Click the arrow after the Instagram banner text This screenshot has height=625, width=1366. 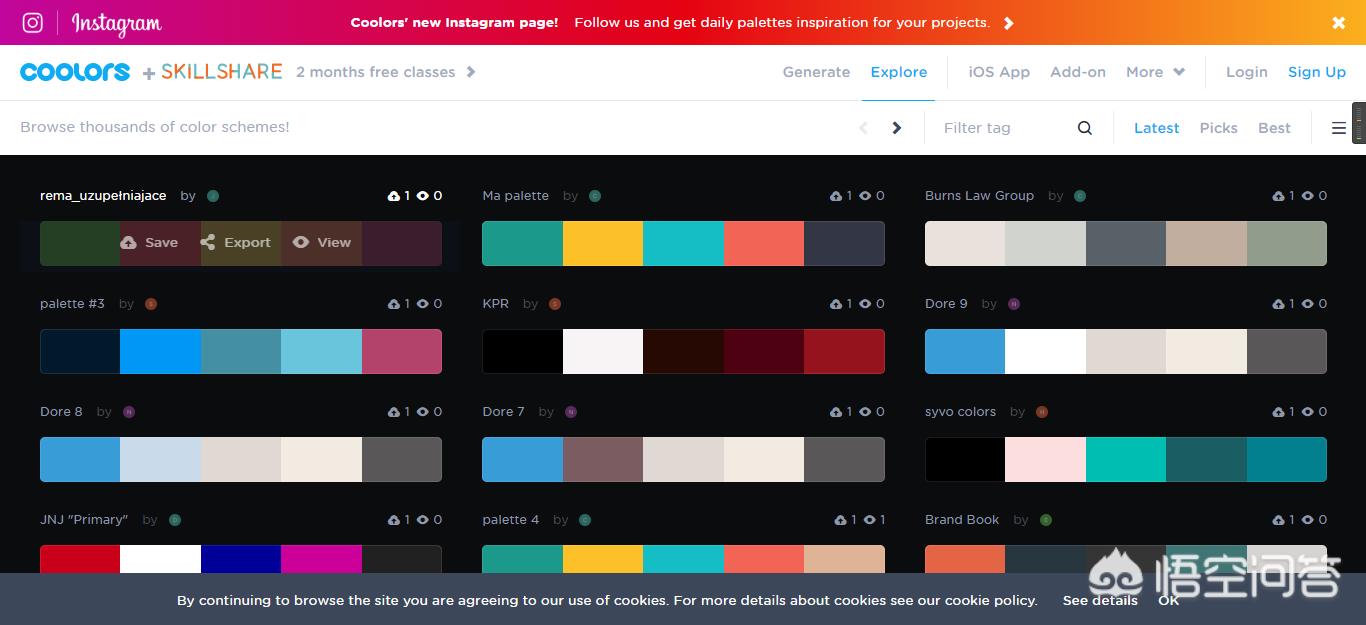coord(1008,23)
